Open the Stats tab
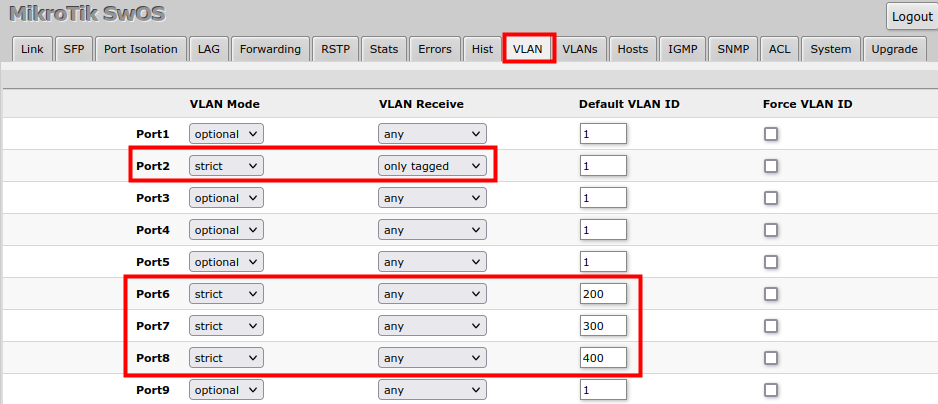 pyautogui.click(x=384, y=49)
